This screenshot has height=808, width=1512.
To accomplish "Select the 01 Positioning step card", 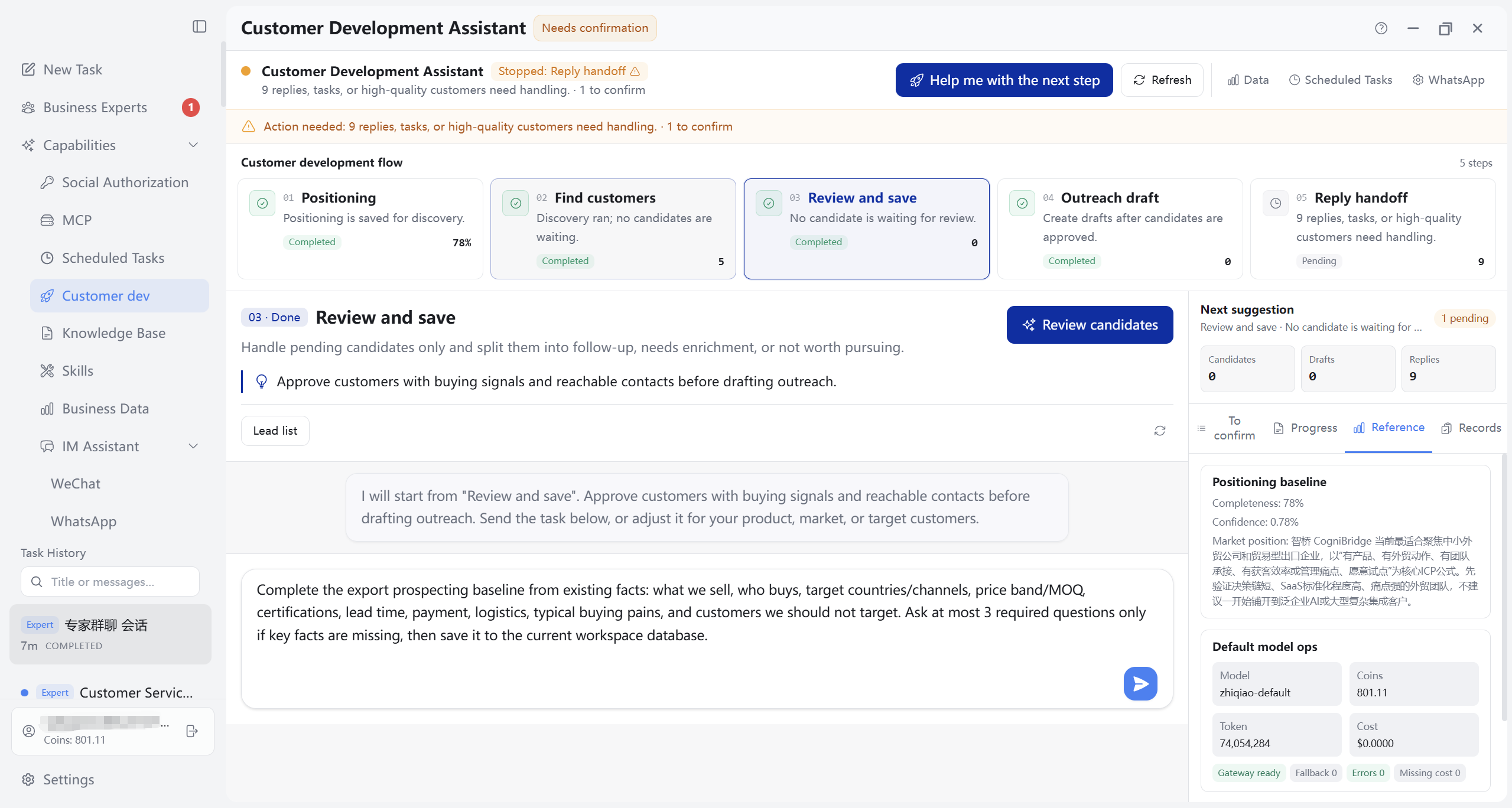I will (360, 229).
